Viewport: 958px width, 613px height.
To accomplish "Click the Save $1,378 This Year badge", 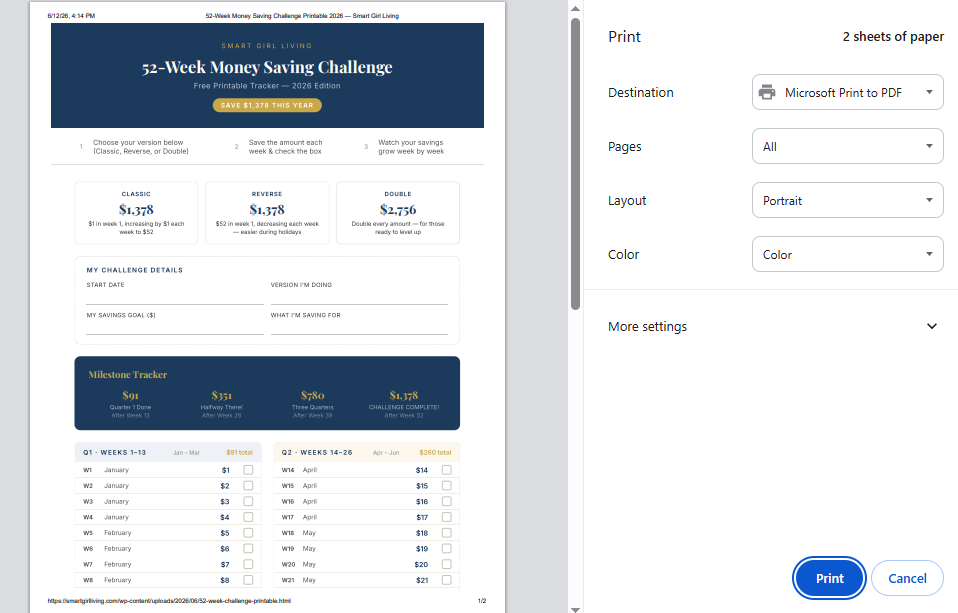I will 267,105.
